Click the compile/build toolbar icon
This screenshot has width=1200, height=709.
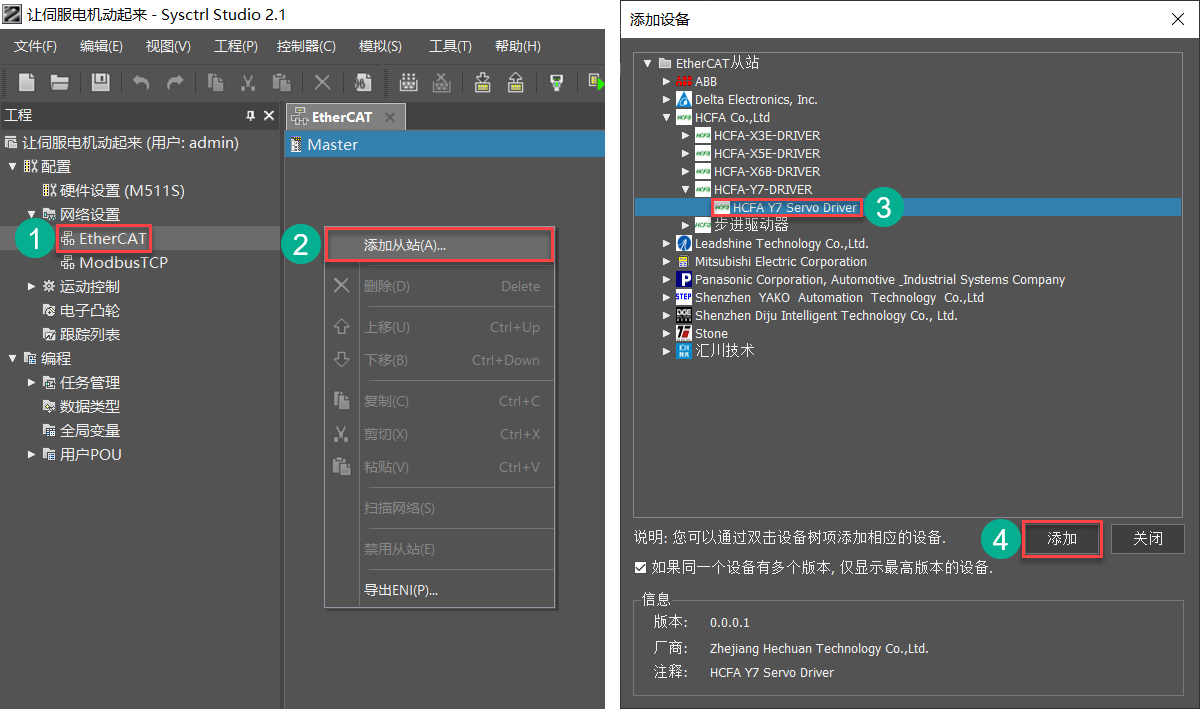click(408, 82)
